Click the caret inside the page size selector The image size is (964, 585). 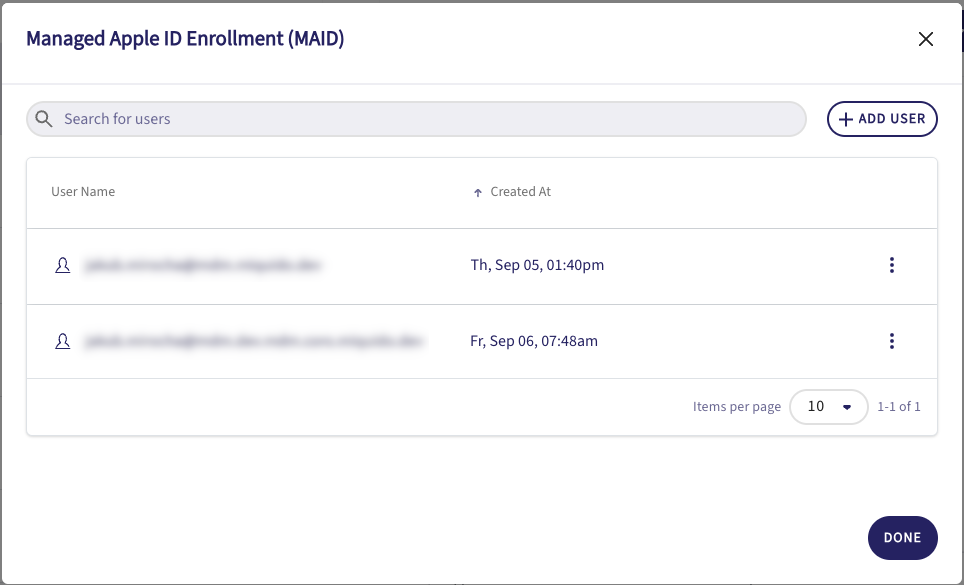[x=846, y=407]
